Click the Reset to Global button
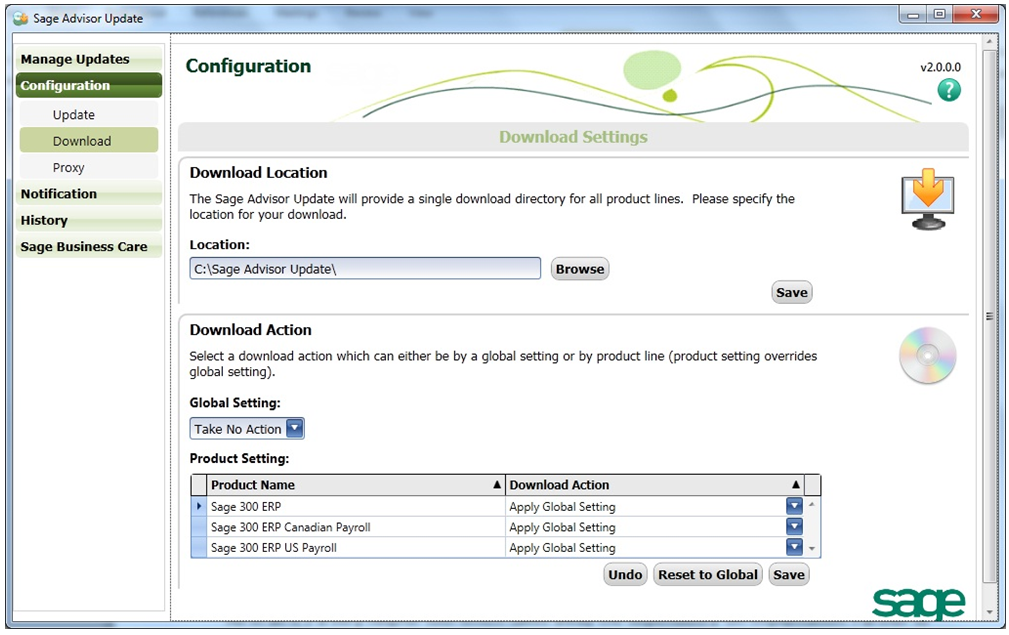Screen dimensions: 1009x635 [708, 575]
